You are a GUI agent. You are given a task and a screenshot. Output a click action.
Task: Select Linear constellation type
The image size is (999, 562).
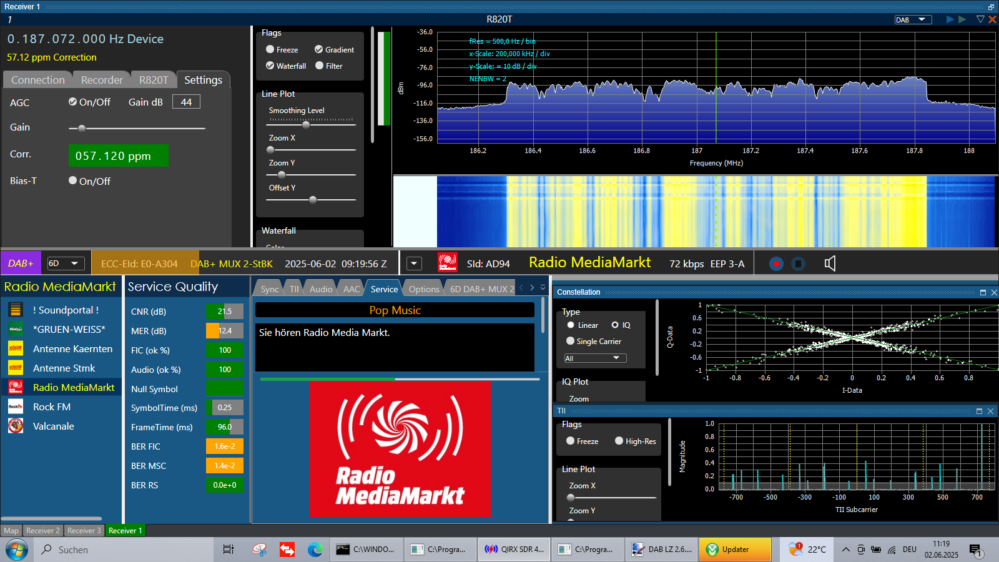click(571, 325)
